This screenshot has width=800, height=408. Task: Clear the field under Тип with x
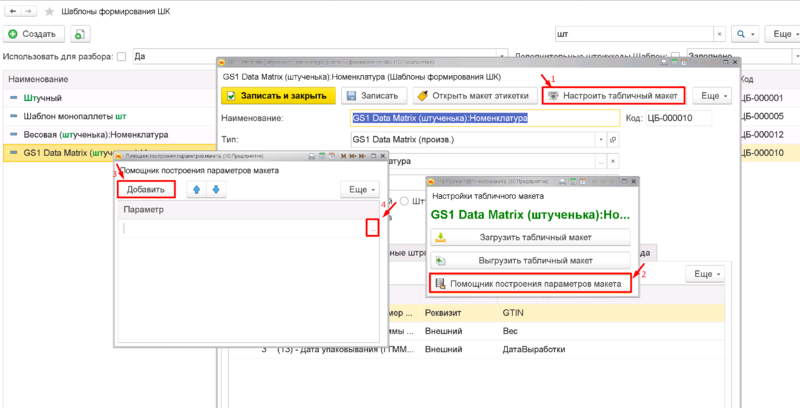click(x=613, y=161)
